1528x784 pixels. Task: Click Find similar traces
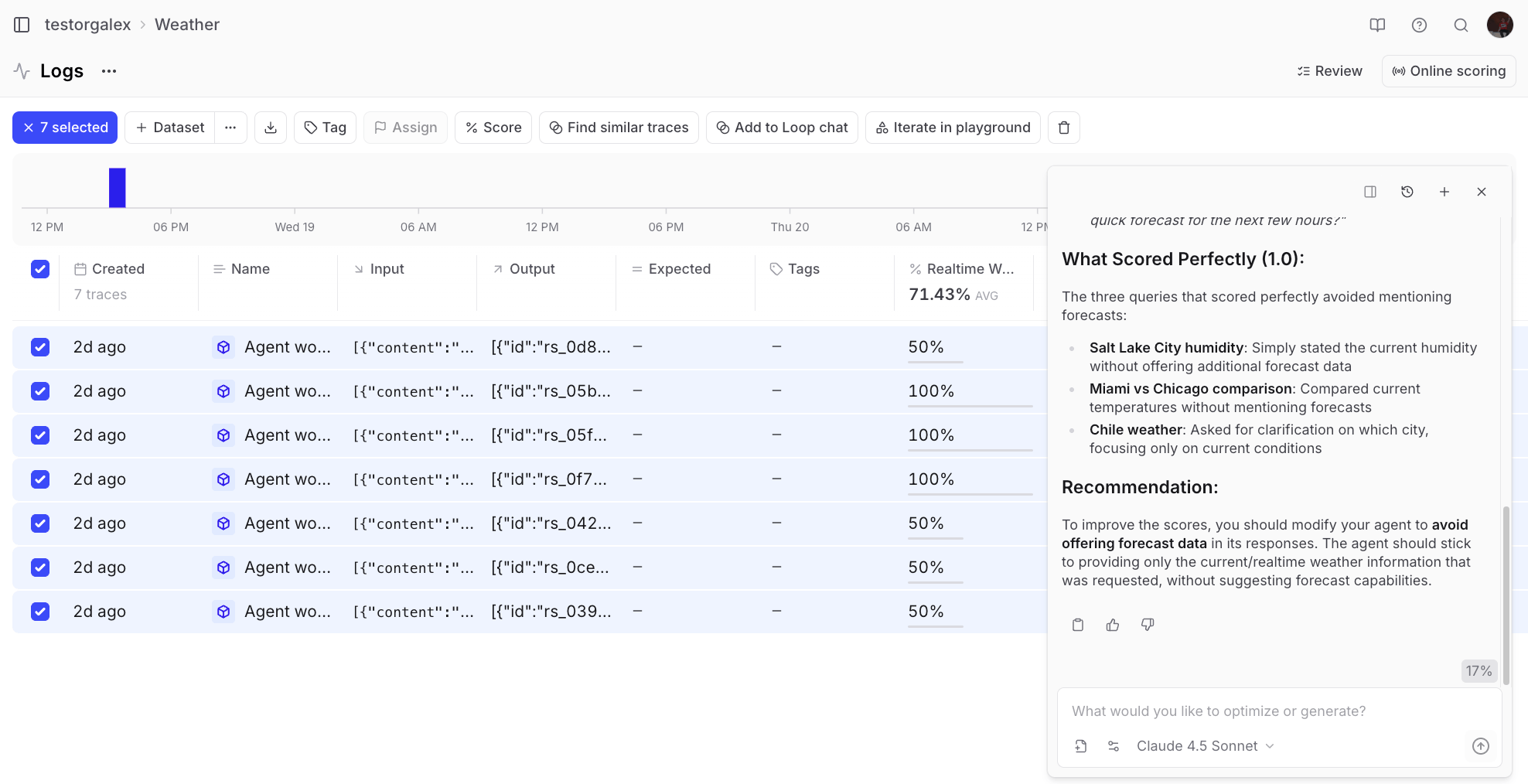(x=619, y=128)
